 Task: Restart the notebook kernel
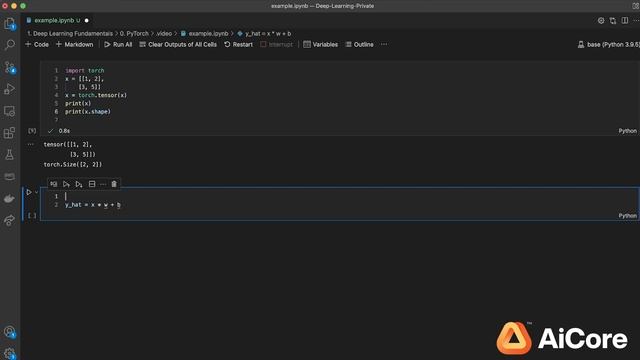point(238,44)
